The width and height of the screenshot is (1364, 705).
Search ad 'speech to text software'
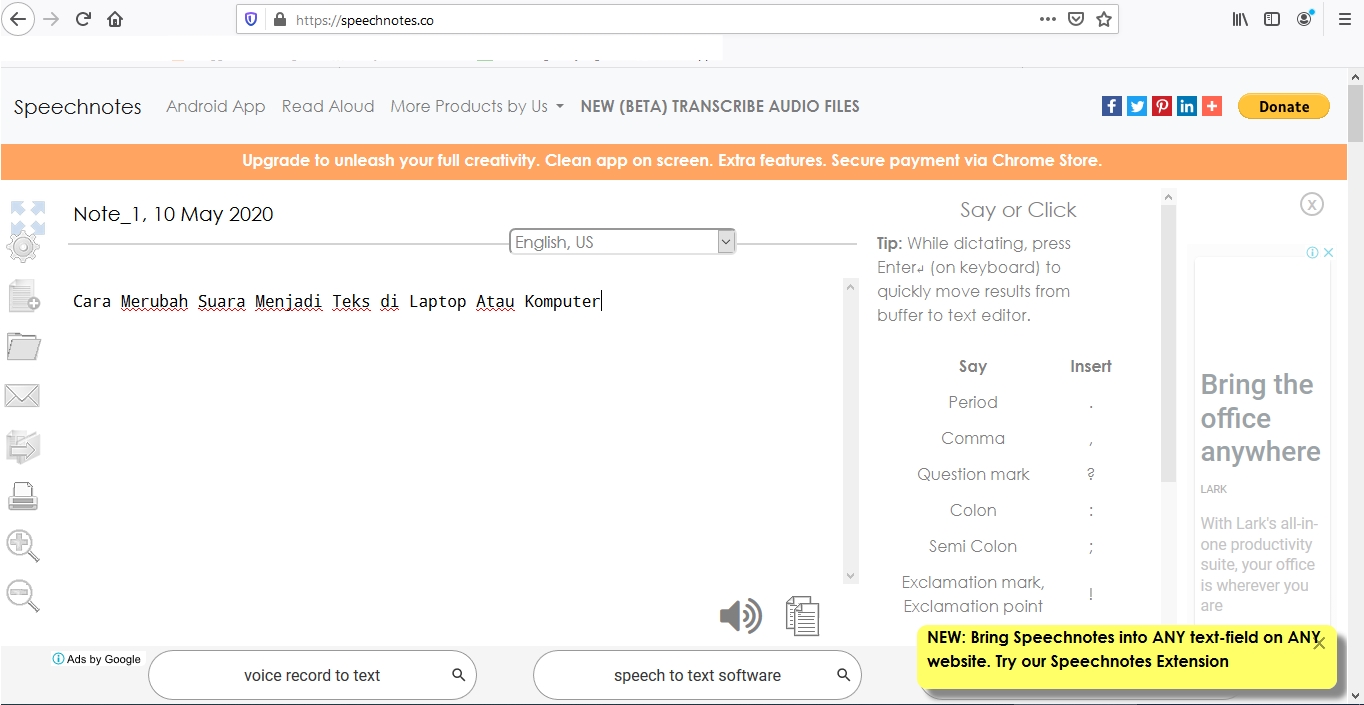click(x=697, y=675)
